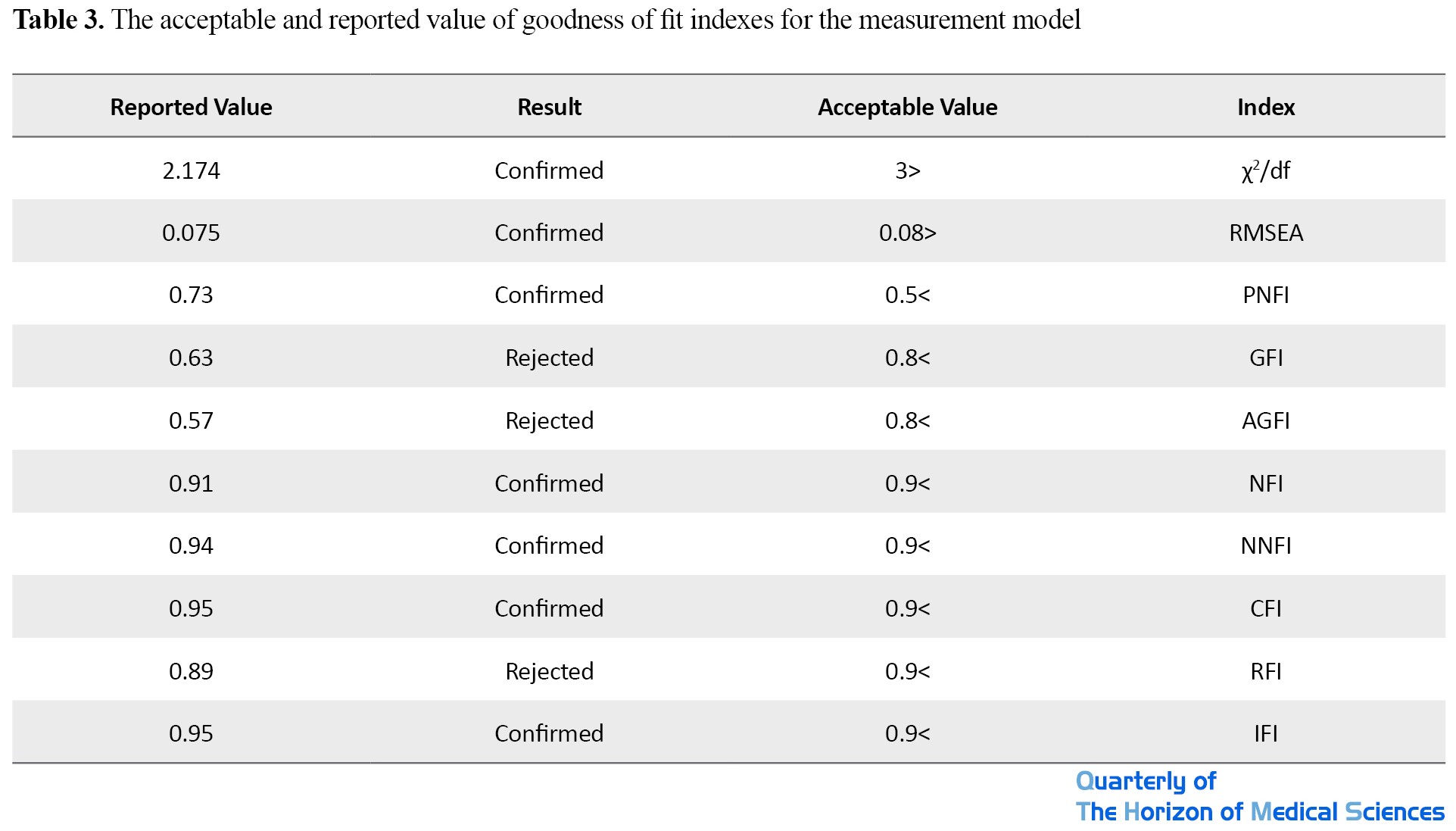Click the Index column header
Screen dimensions: 1456x831
pyautogui.click(x=1266, y=107)
